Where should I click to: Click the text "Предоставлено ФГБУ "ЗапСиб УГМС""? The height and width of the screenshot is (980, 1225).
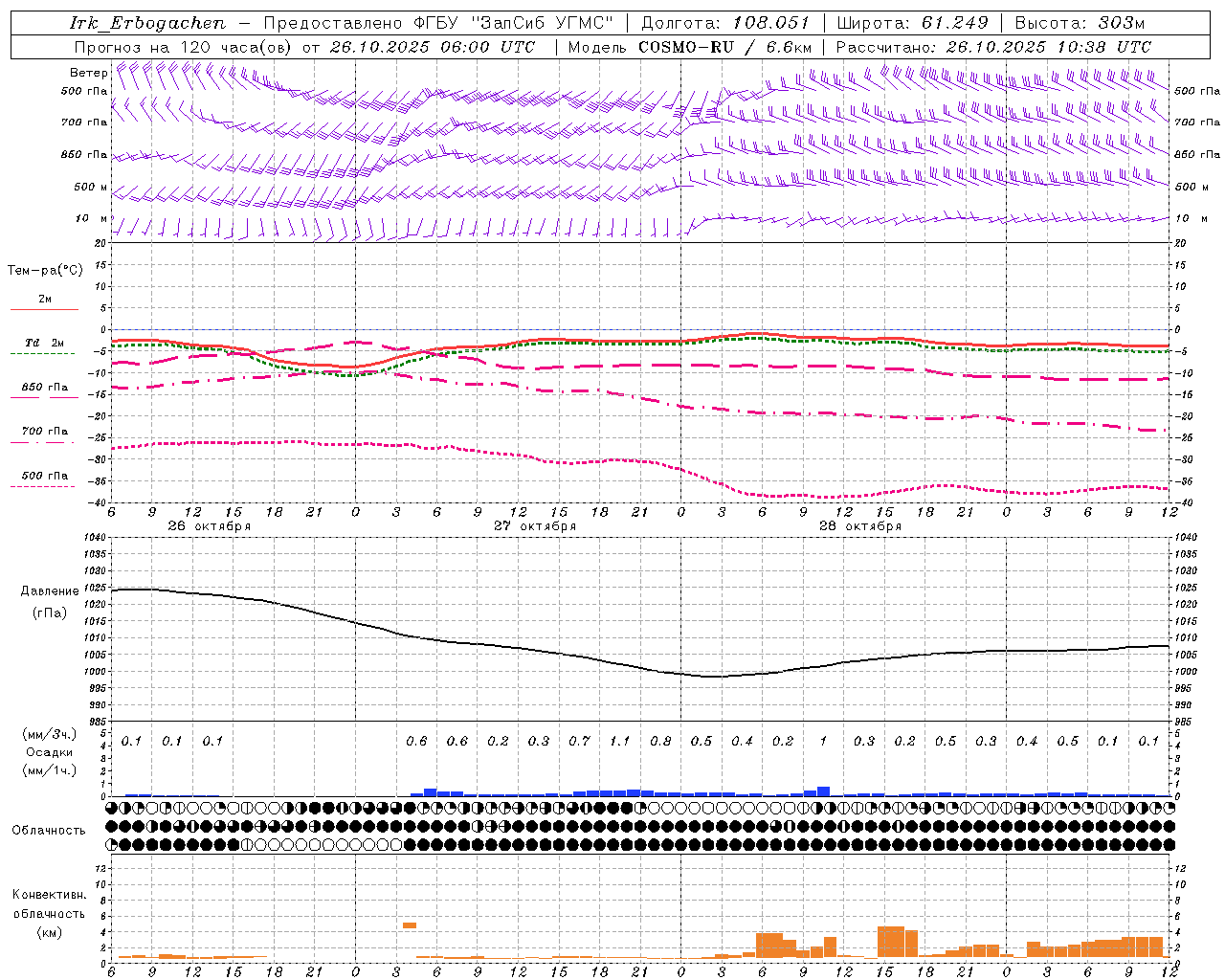coord(438,23)
